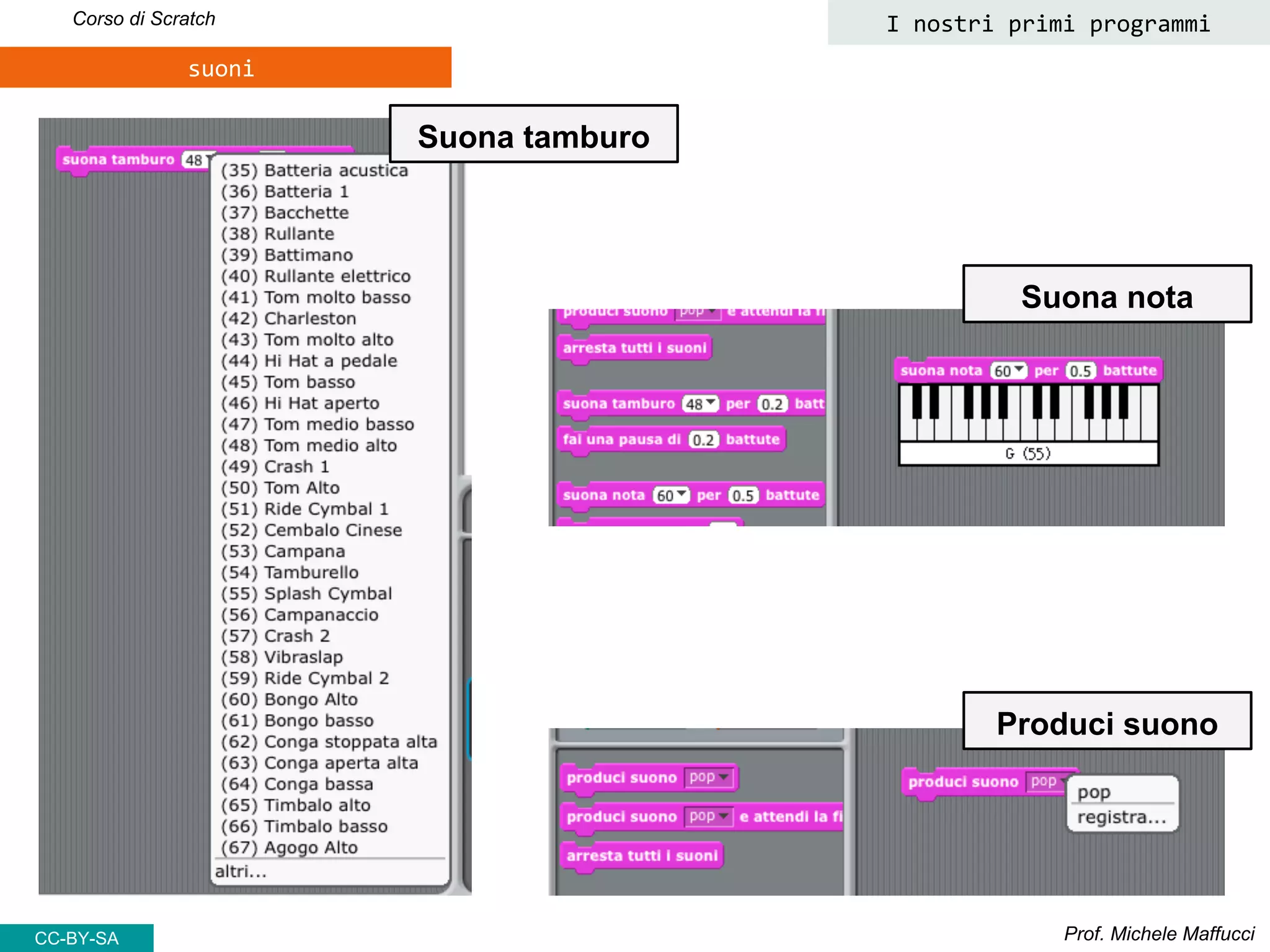Open 48 dropdown on palette 'suona tamburo' block
Viewport: 1270px width, 952px height.
[x=701, y=404]
